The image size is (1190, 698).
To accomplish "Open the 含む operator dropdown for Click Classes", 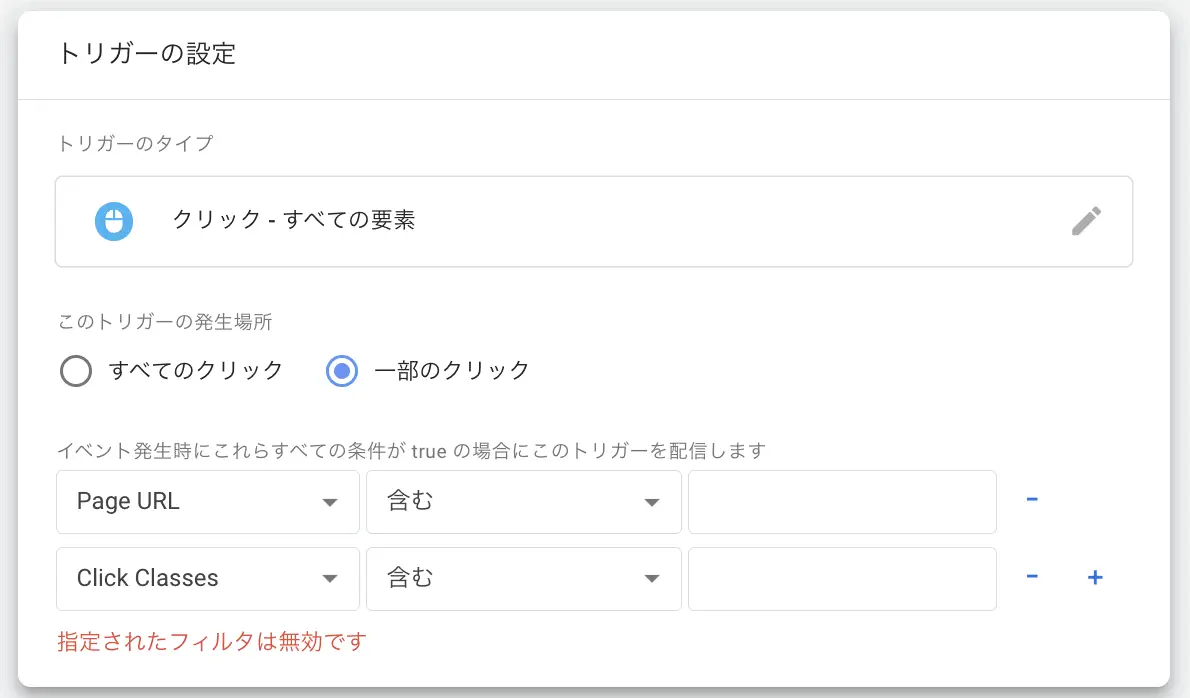I will coord(524,579).
